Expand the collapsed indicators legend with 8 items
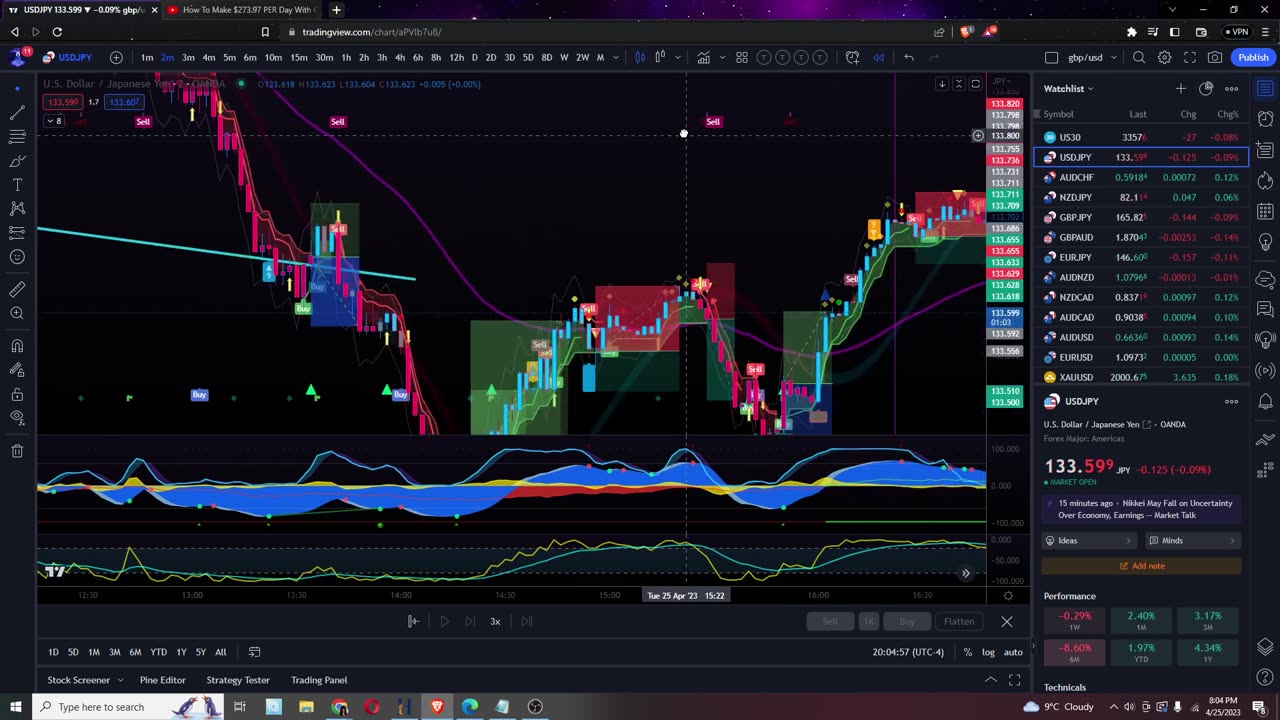The height and width of the screenshot is (720, 1280). 53,121
